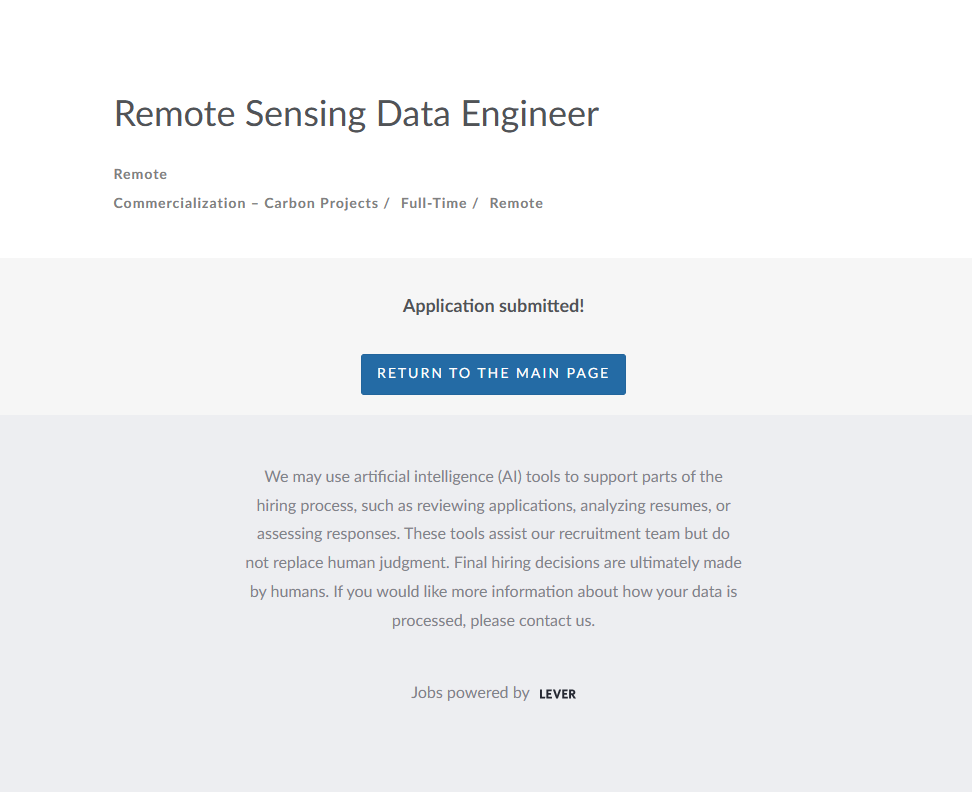The image size is (972, 792).
Task: Click 'hiring process' in the disclaimer paragraph
Action: tap(305, 505)
